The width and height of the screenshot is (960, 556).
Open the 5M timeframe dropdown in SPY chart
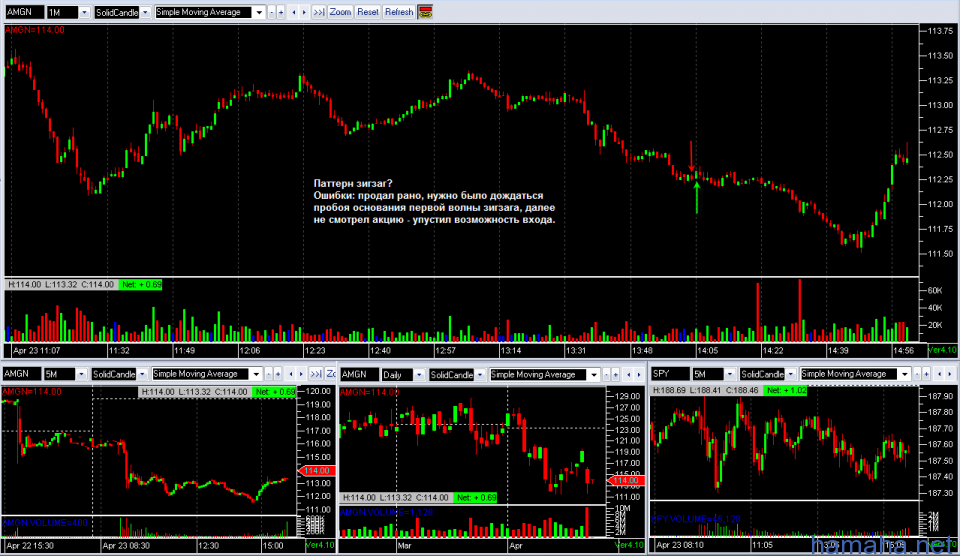pyautogui.click(x=730, y=374)
